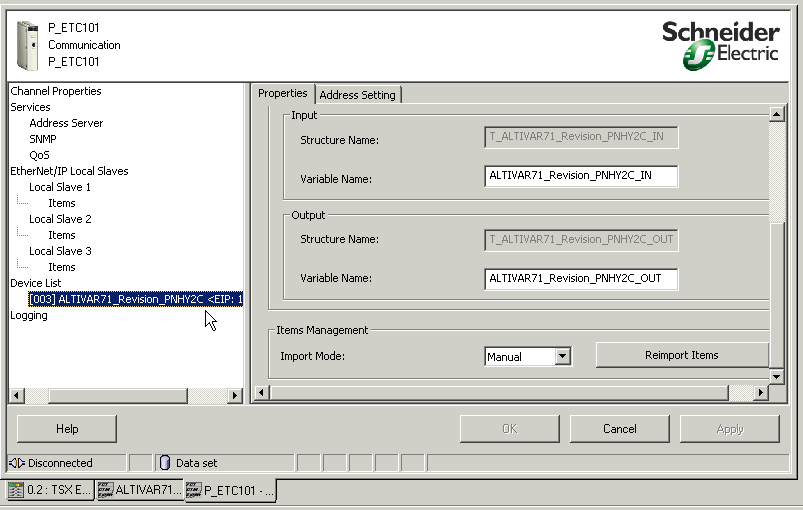Click the 'Communication' header text
The image size is (803, 510).
tap(84, 45)
